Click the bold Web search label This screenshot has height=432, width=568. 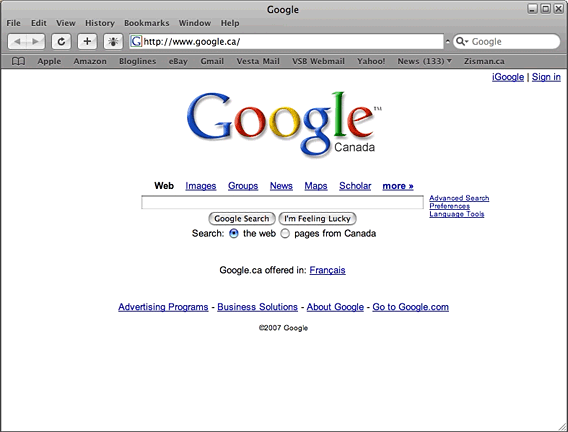164,186
